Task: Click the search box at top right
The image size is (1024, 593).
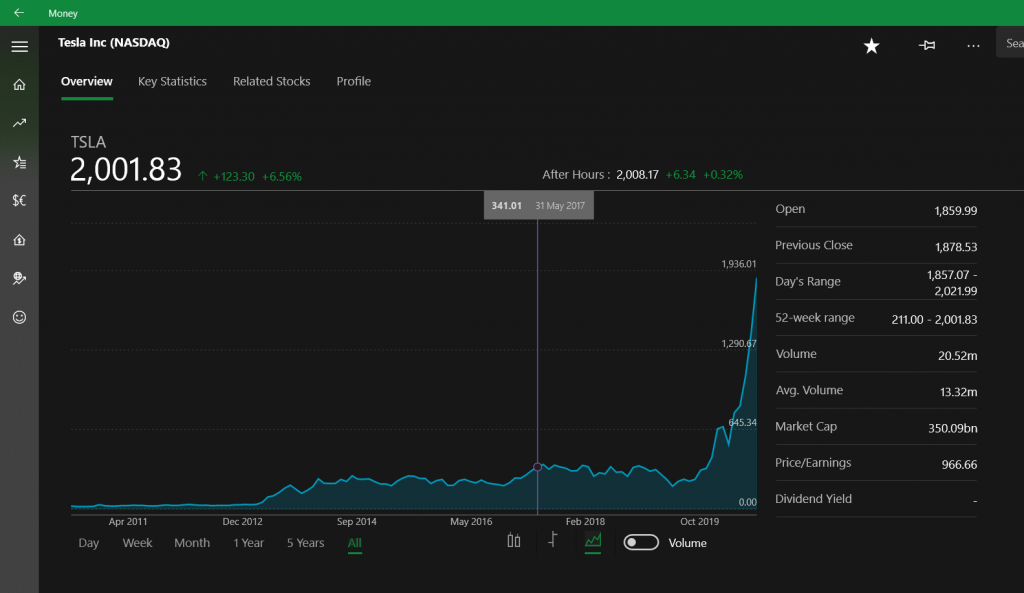Action: coord(1010,43)
